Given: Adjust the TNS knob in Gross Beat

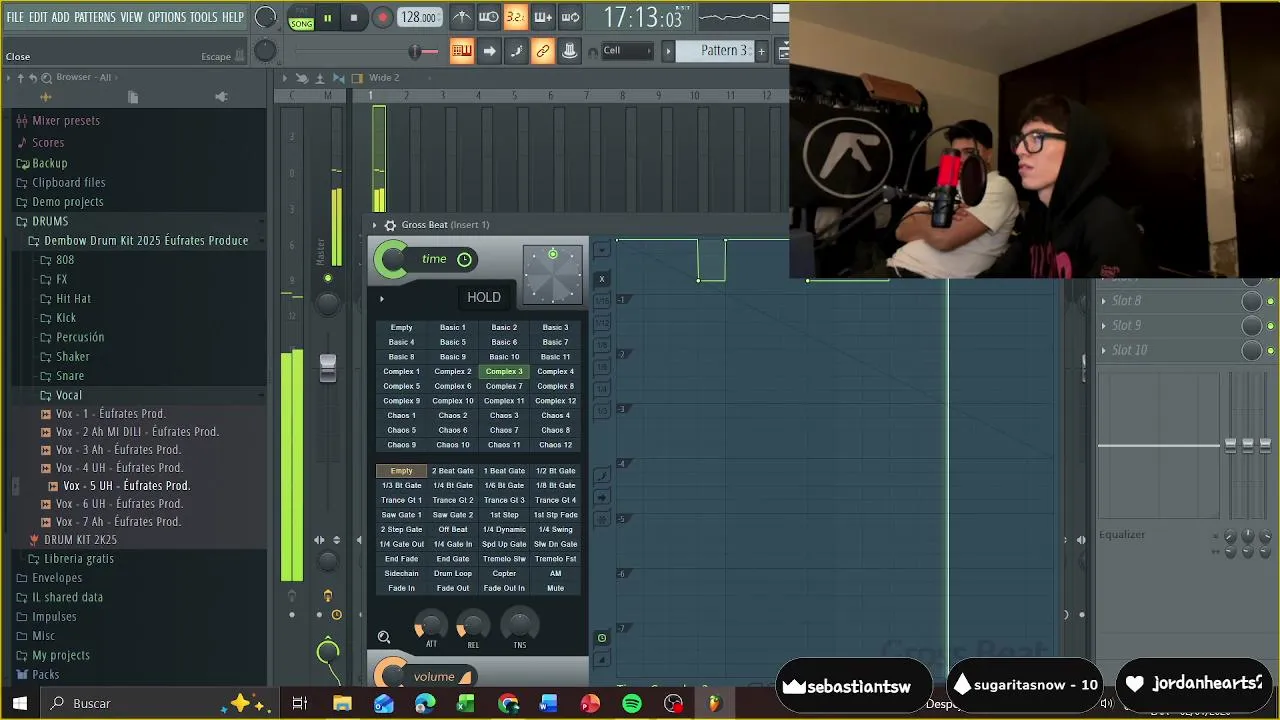Looking at the screenshot, I should 519,626.
